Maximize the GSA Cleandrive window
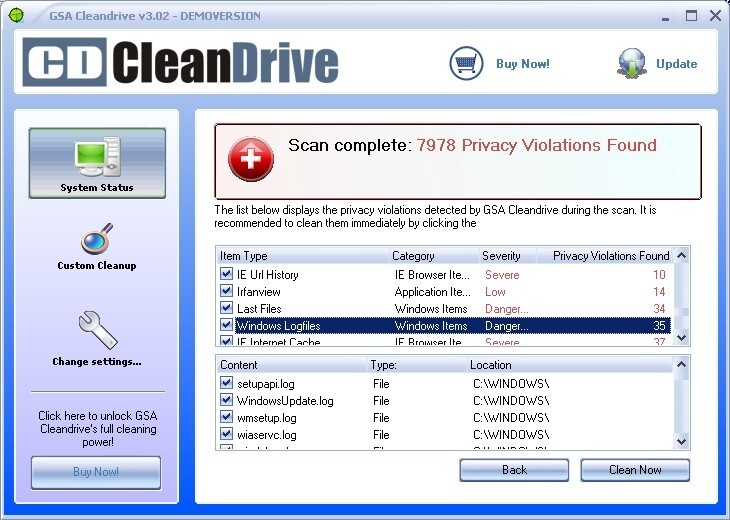Image resolution: width=730 pixels, height=520 pixels. pos(691,16)
